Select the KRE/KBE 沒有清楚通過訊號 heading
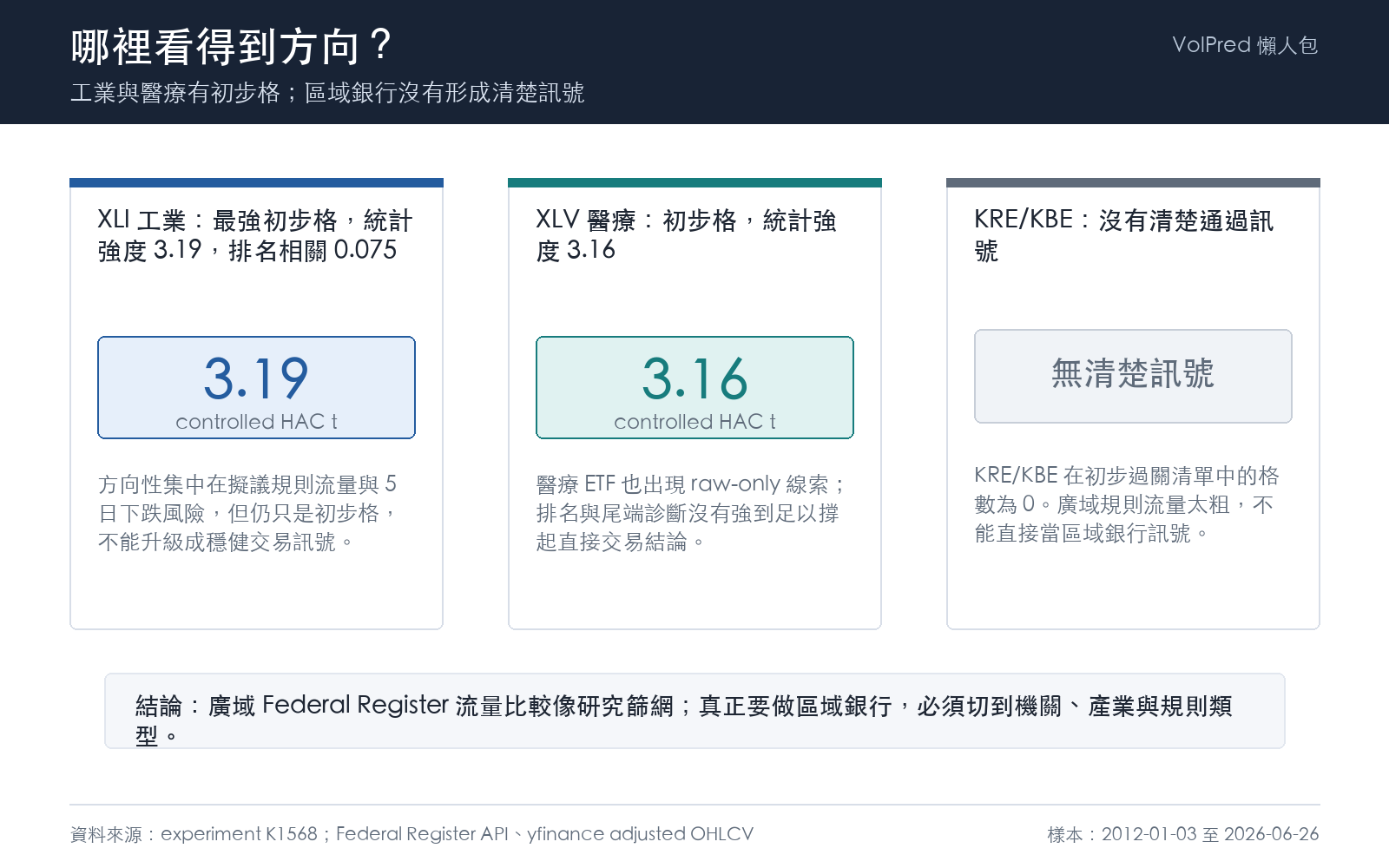Viewport: 1389px width, 868px height. [x=1124, y=235]
